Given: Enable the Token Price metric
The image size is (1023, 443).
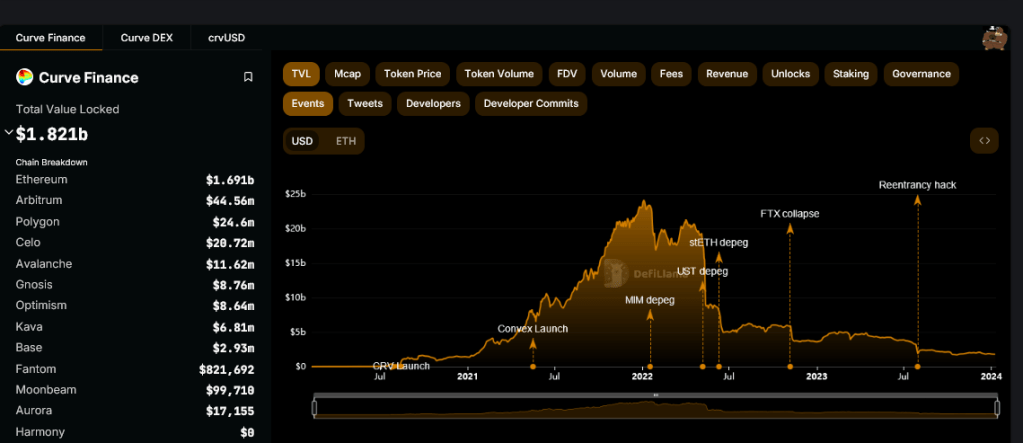Looking at the screenshot, I should pos(413,73).
